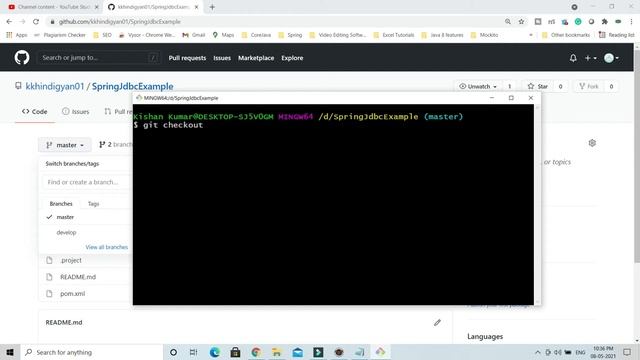
Task: Reload the current page
Action: pos(36,22)
